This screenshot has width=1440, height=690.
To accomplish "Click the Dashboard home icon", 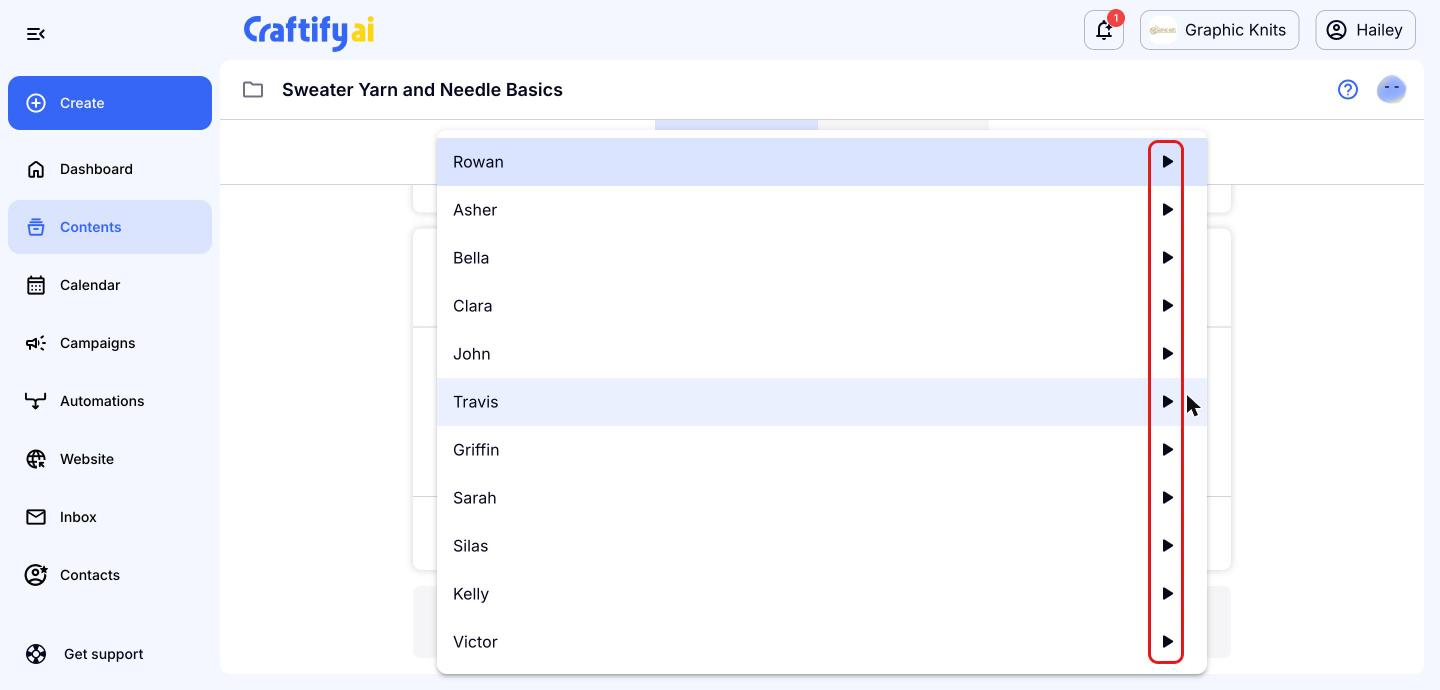I will [36, 169].
